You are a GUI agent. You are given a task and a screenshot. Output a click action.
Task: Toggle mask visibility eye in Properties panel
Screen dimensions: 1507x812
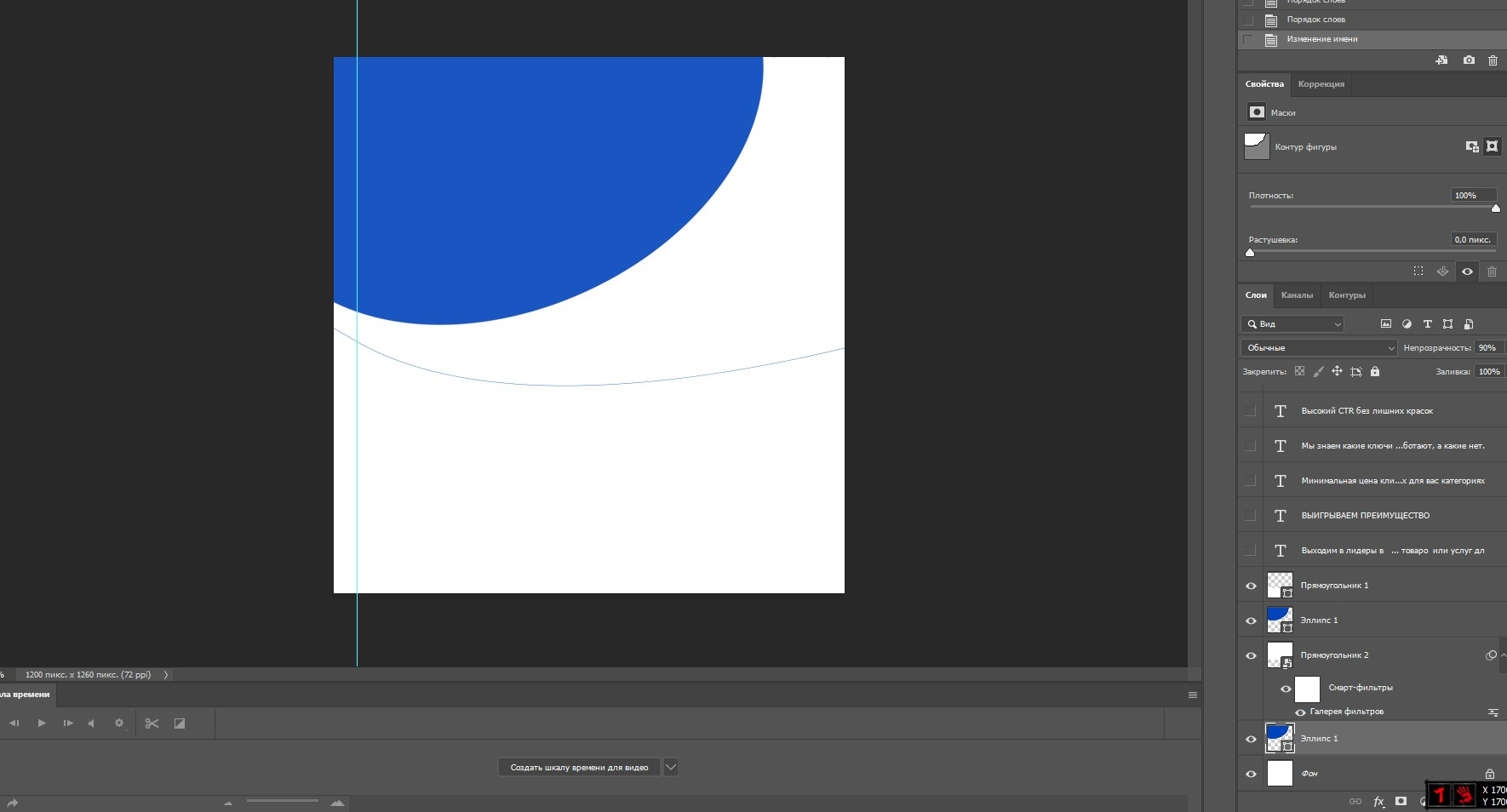(1467, 272)
